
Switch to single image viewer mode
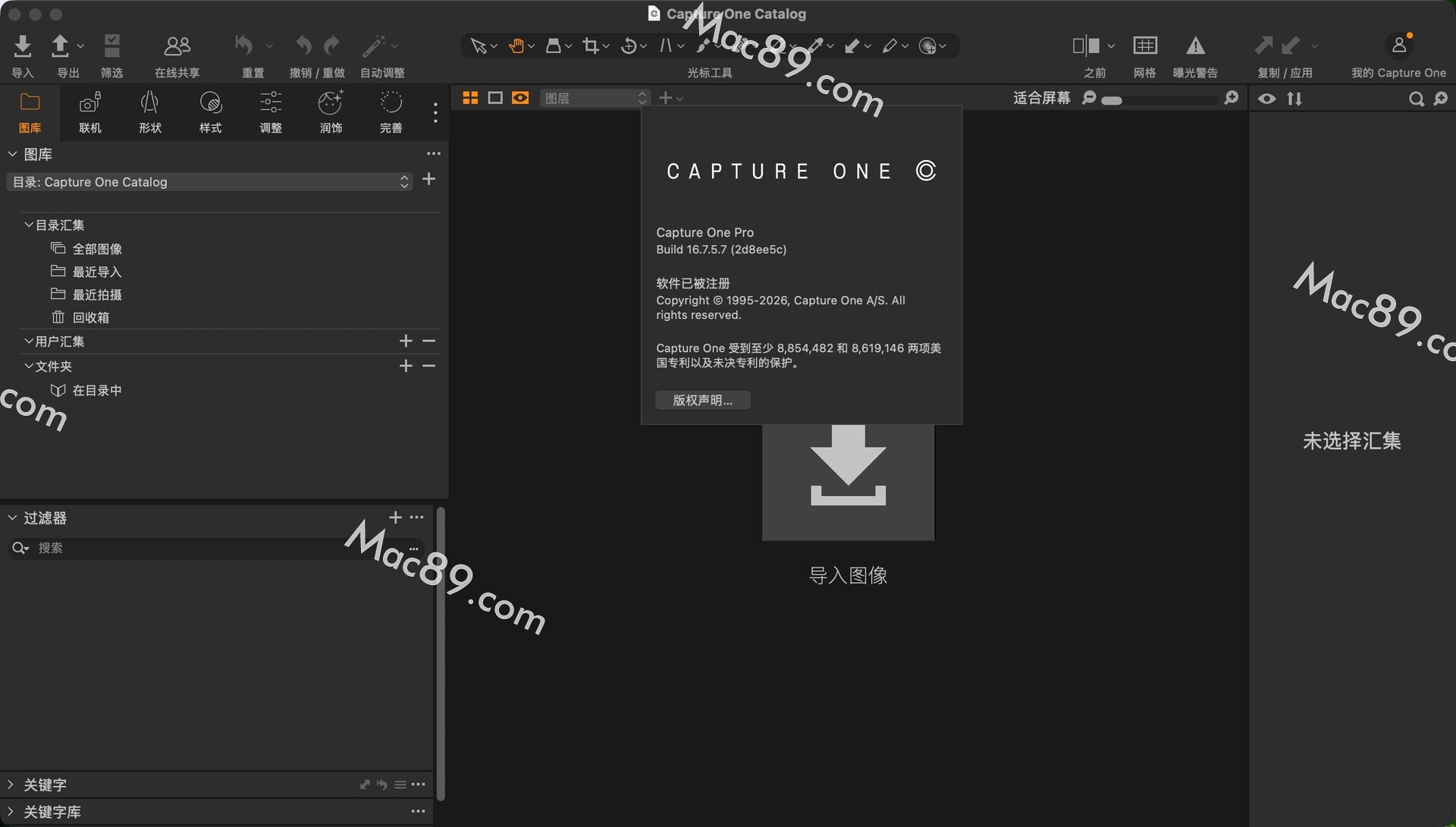[x=495, y=98]
